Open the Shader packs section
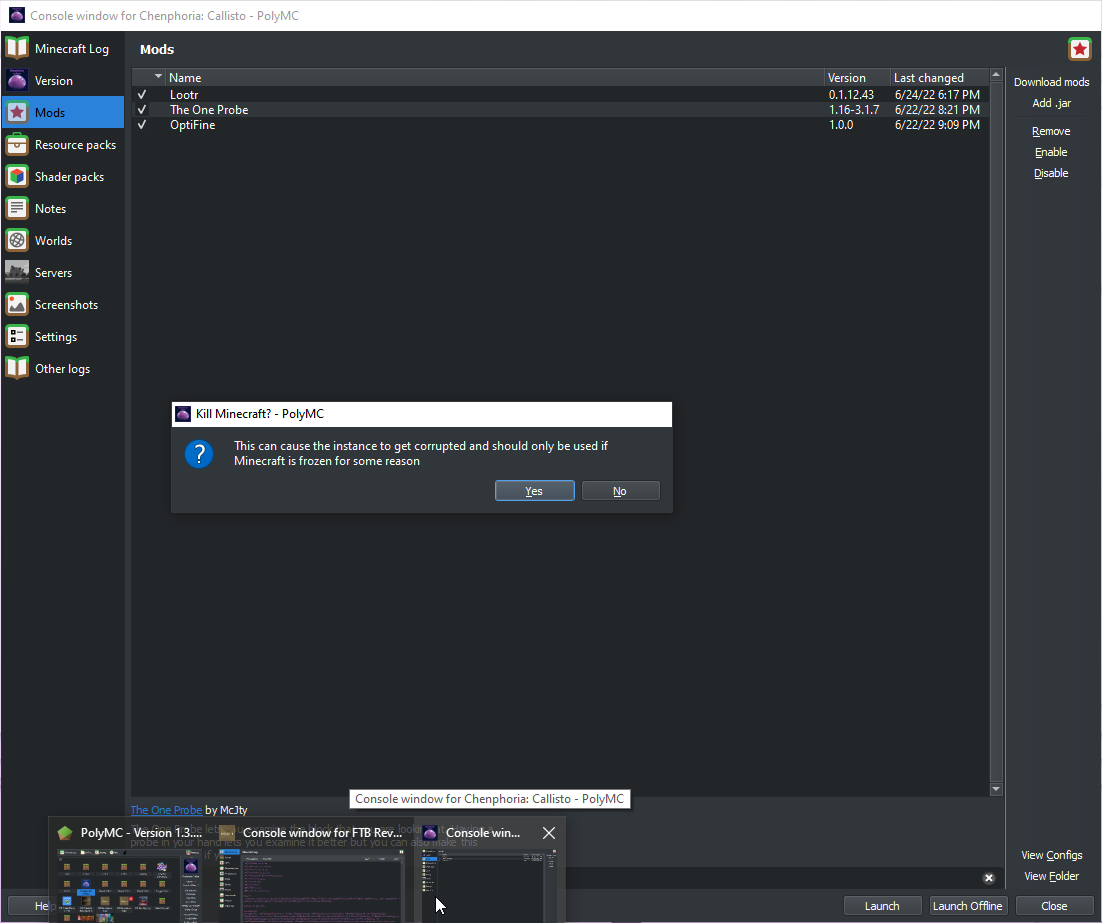 pyautogui.click(x=68, y=176)
